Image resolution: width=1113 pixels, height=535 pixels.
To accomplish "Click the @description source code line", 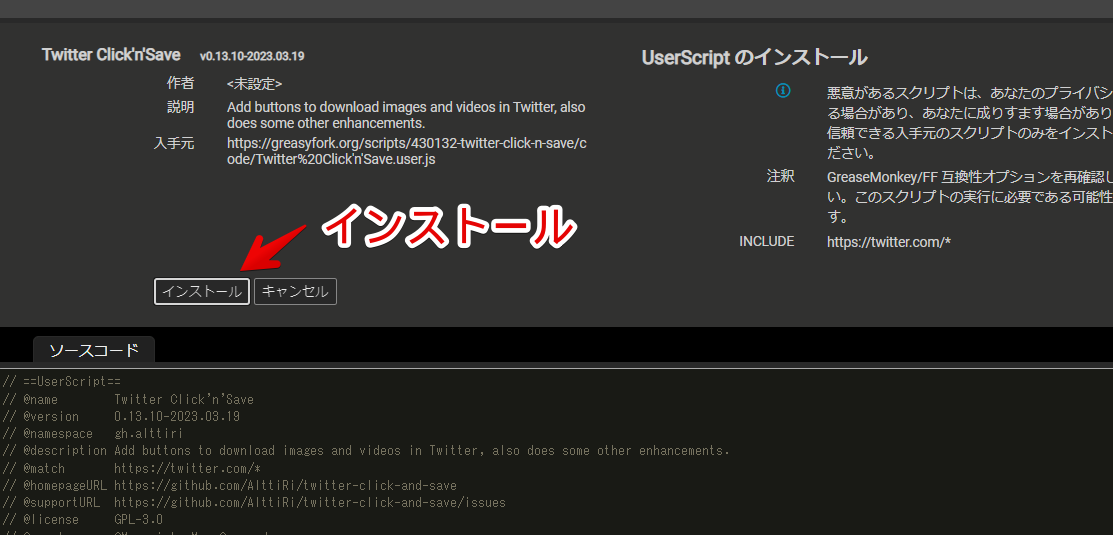I will (x=366, y=451).
